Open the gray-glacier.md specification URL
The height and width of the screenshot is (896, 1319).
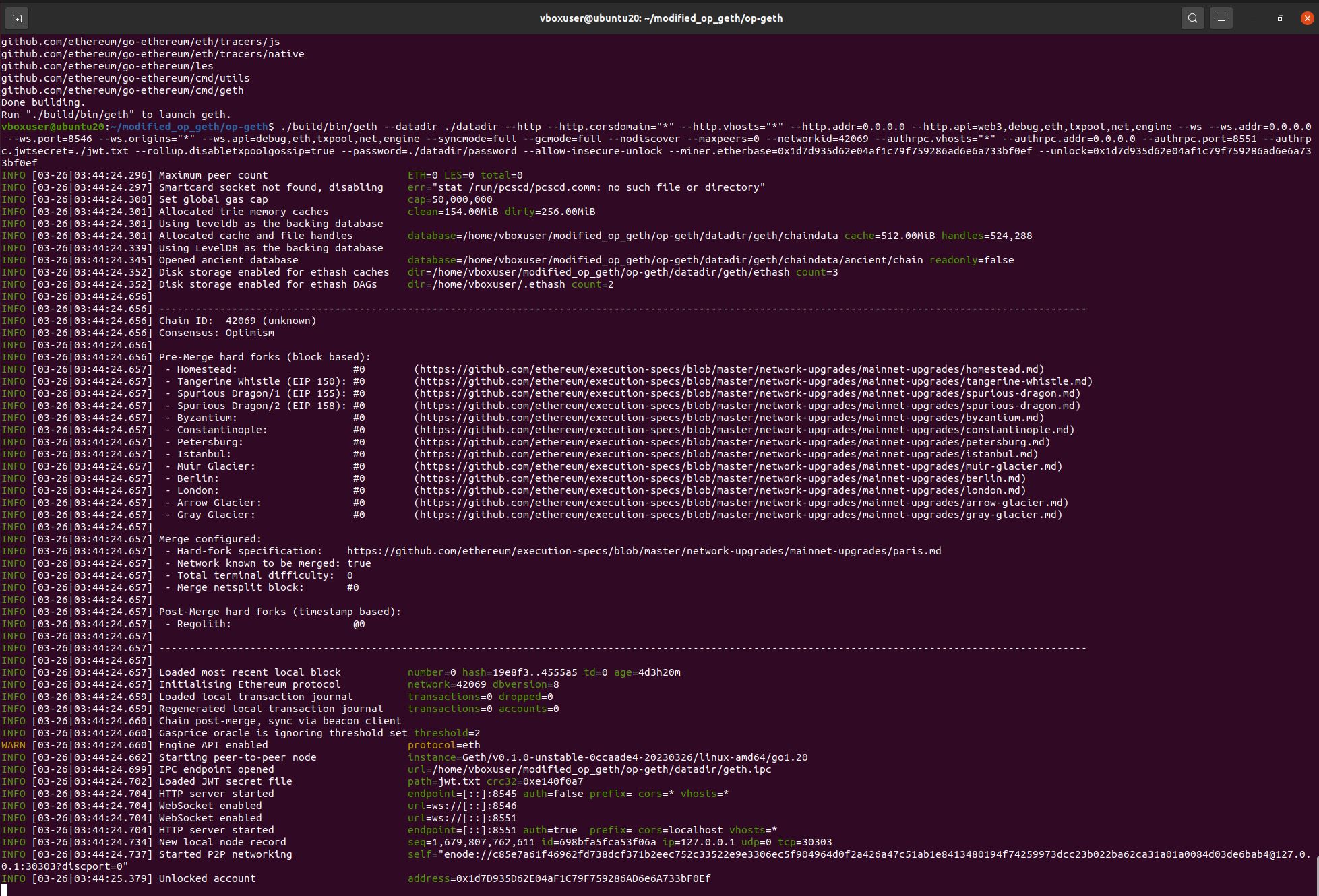[x=738, y=515]
